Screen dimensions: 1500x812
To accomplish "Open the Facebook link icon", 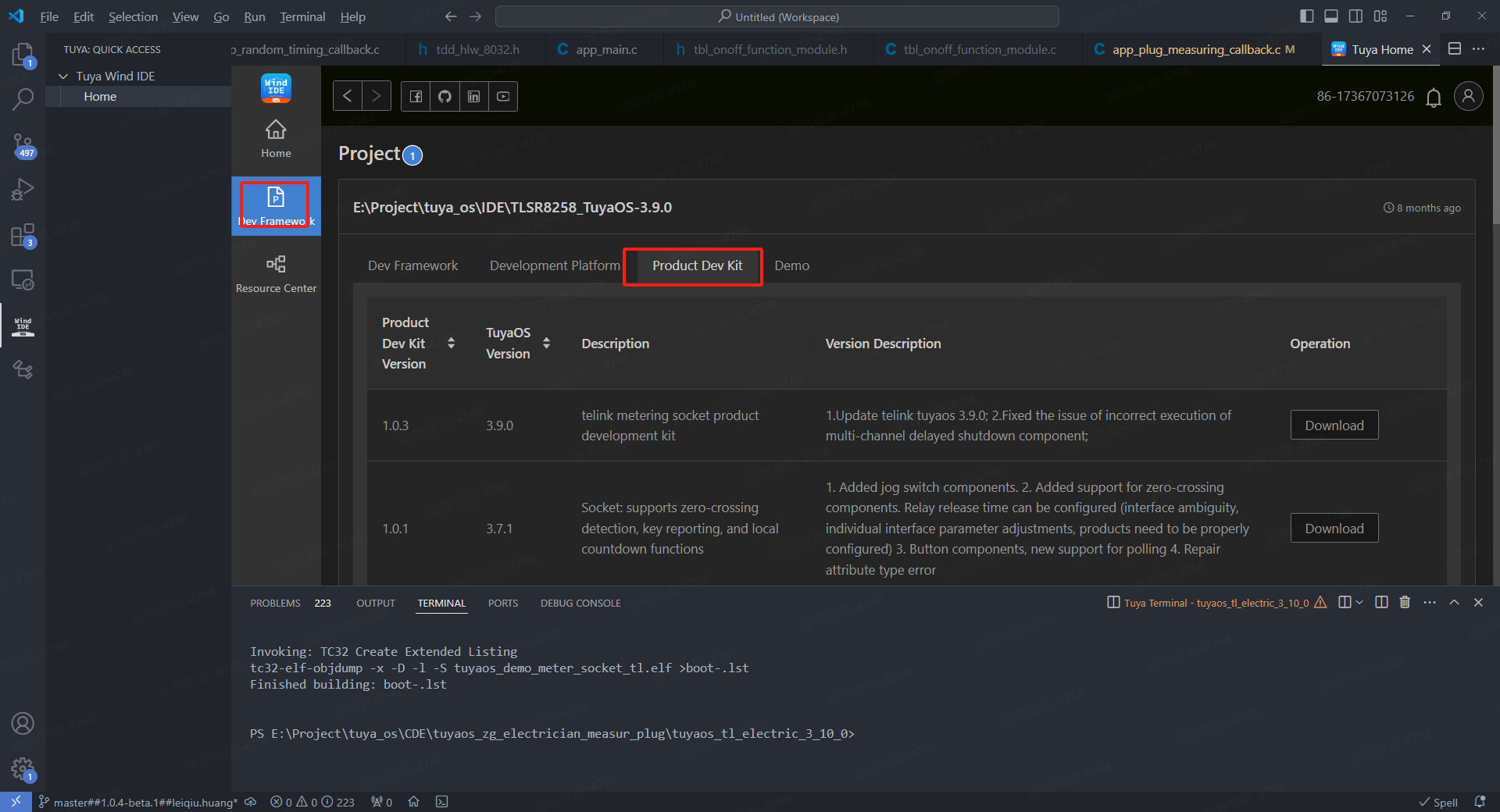I will pyautogui.click(x=416, y=96).
